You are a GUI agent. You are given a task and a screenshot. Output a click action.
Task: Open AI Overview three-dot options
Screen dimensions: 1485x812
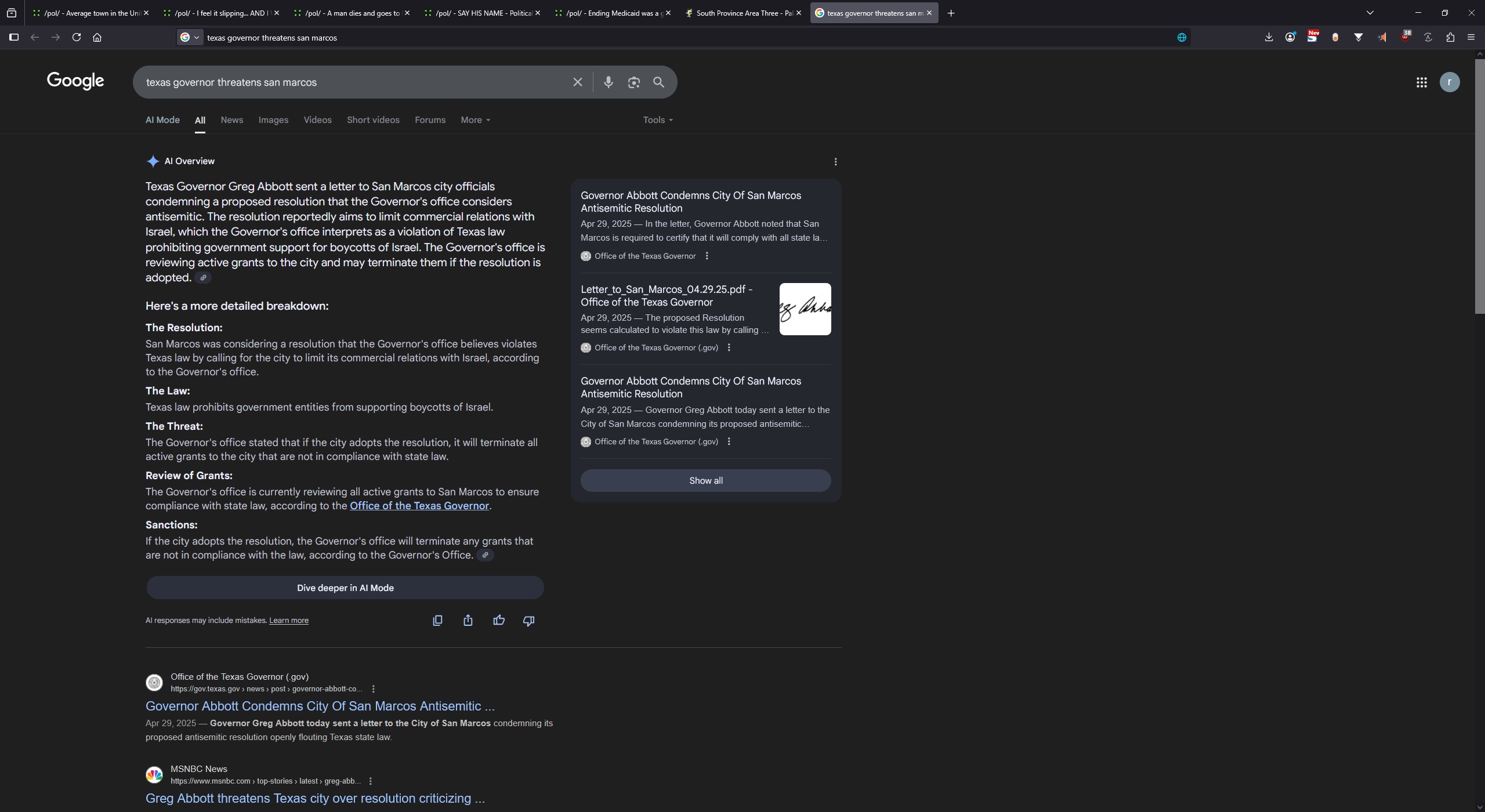click(835, 162)
